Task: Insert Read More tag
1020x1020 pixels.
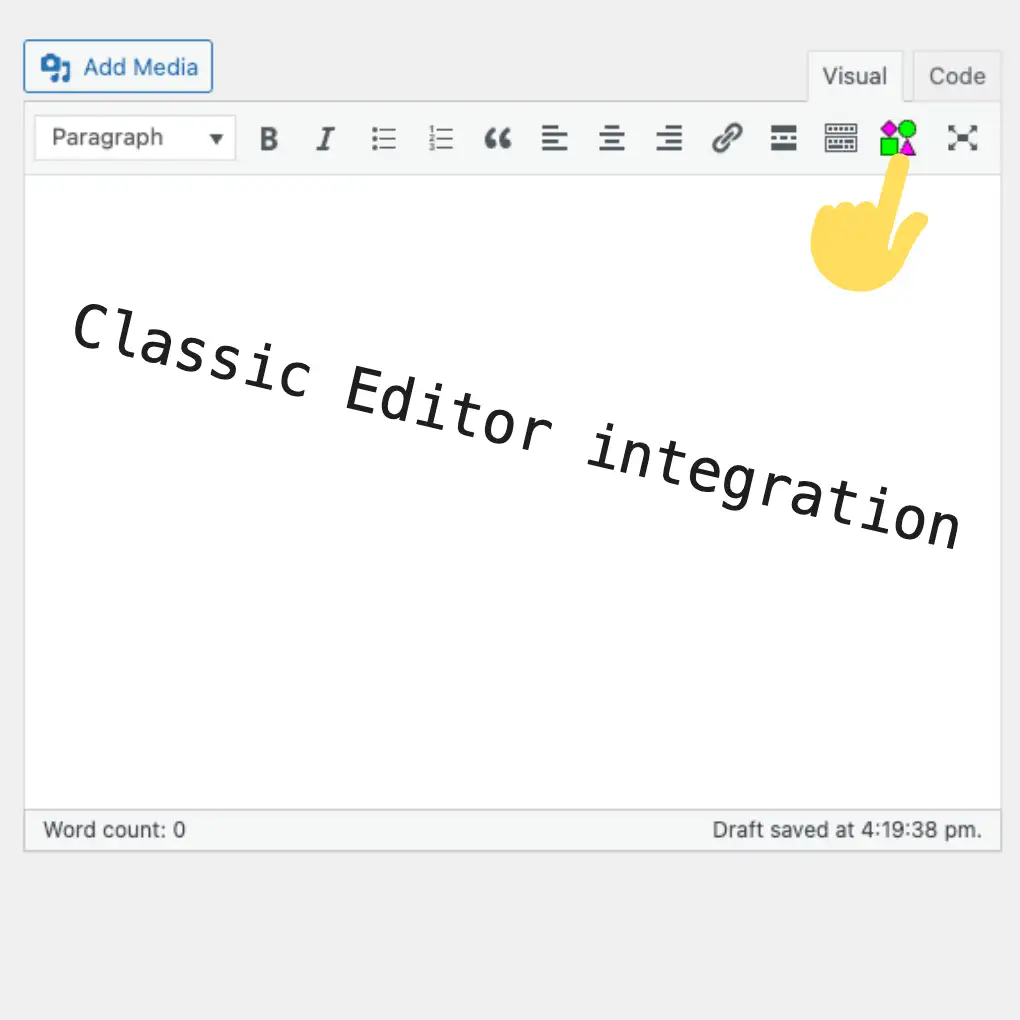Action: [783, 138]
